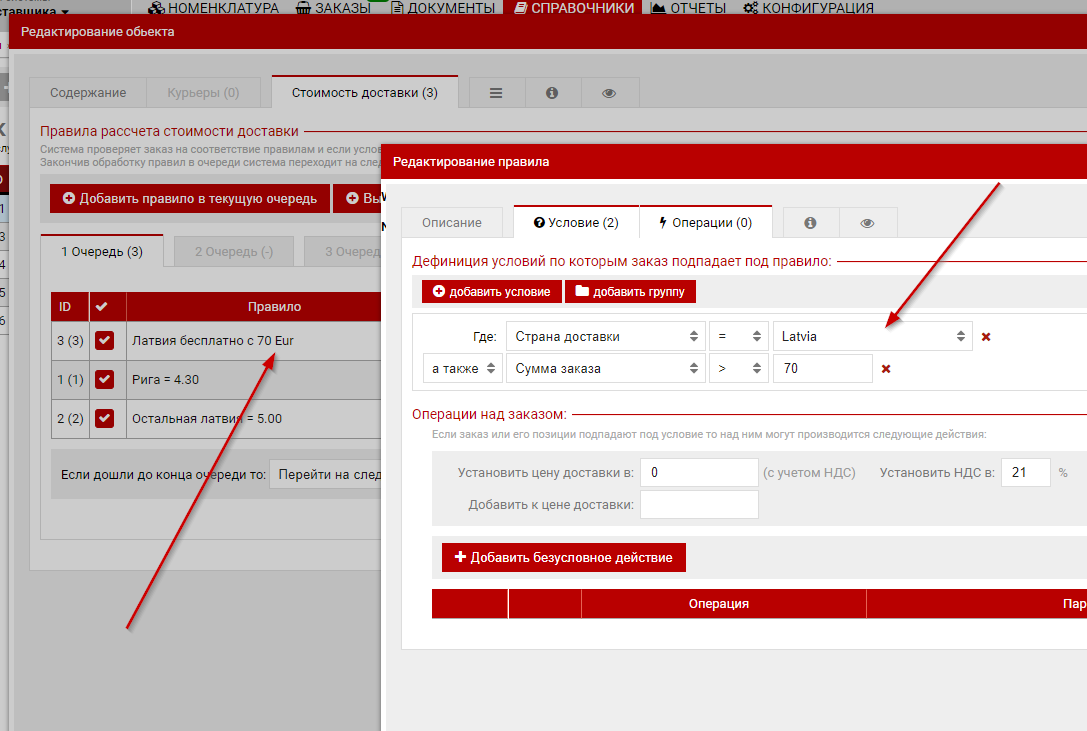Click the check mark column header icon
This screenshot has width=1087, height=731.
(102, 306)
